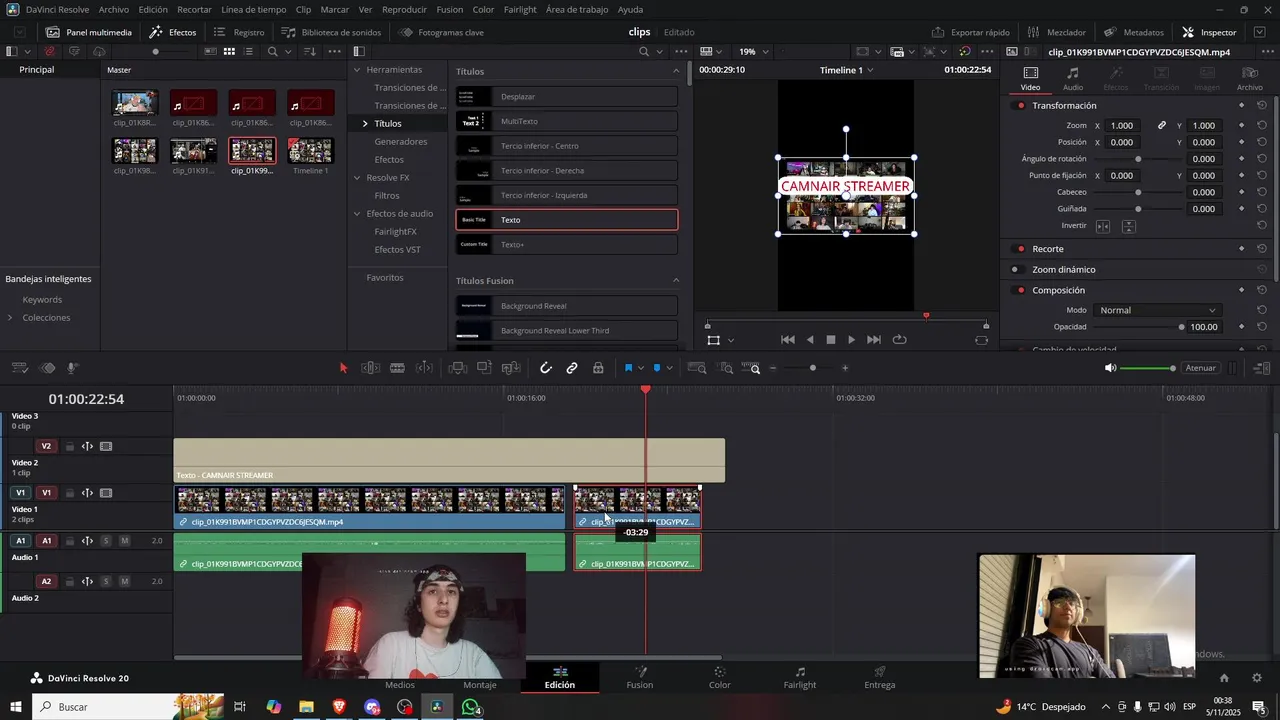This screenshot has height=720, width=1280.
Task: Jump to last frame in viewer
Action: 874,340
